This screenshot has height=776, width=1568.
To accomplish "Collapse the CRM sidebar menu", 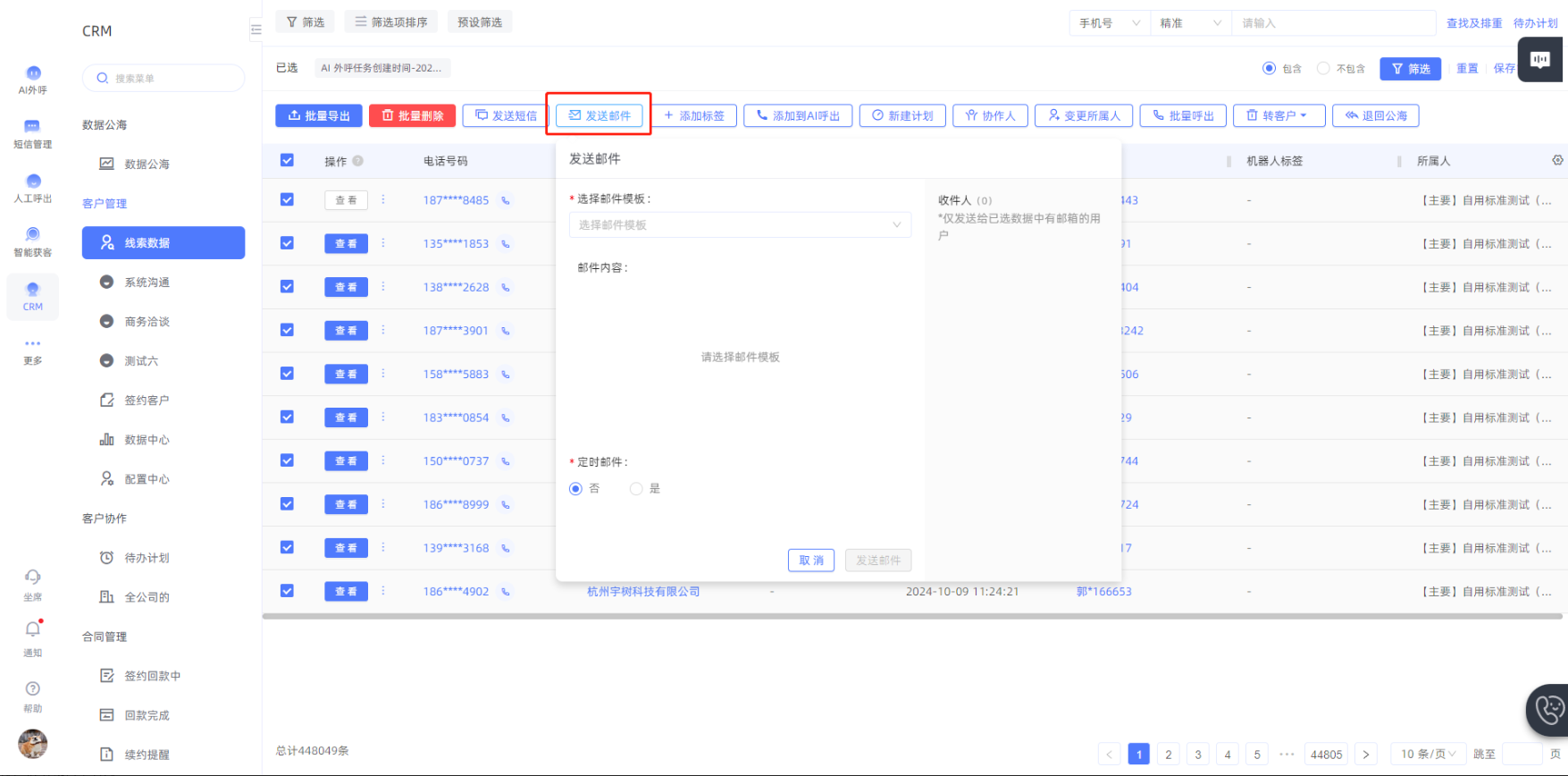I will (x=256, y=30).
